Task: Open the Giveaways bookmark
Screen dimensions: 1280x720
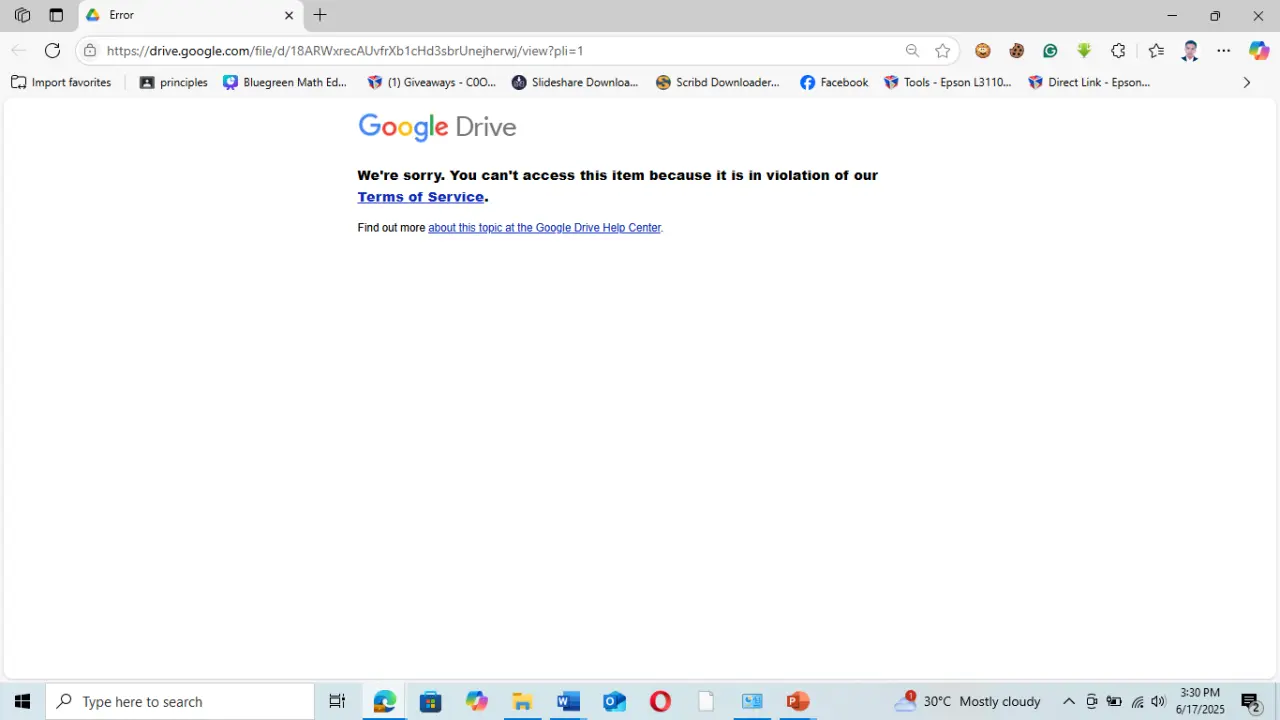Action: [x=431, y=83]
